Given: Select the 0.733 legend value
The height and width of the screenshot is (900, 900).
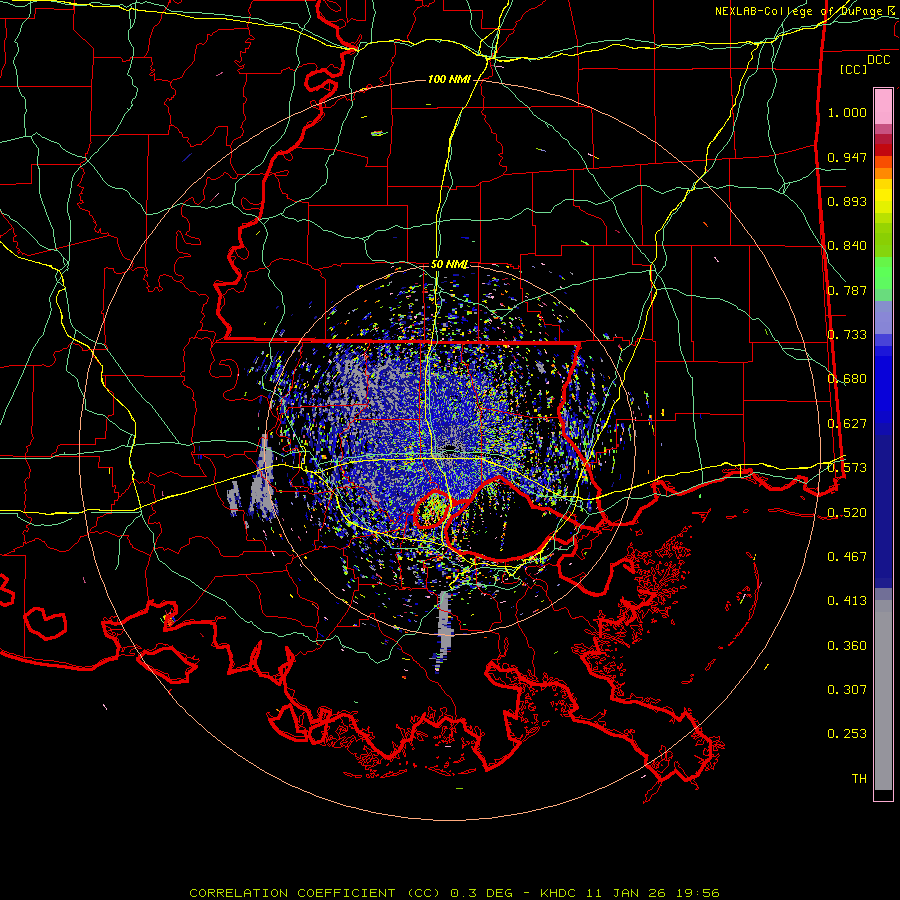Looking at the screenshot, I should coord(847,335).
